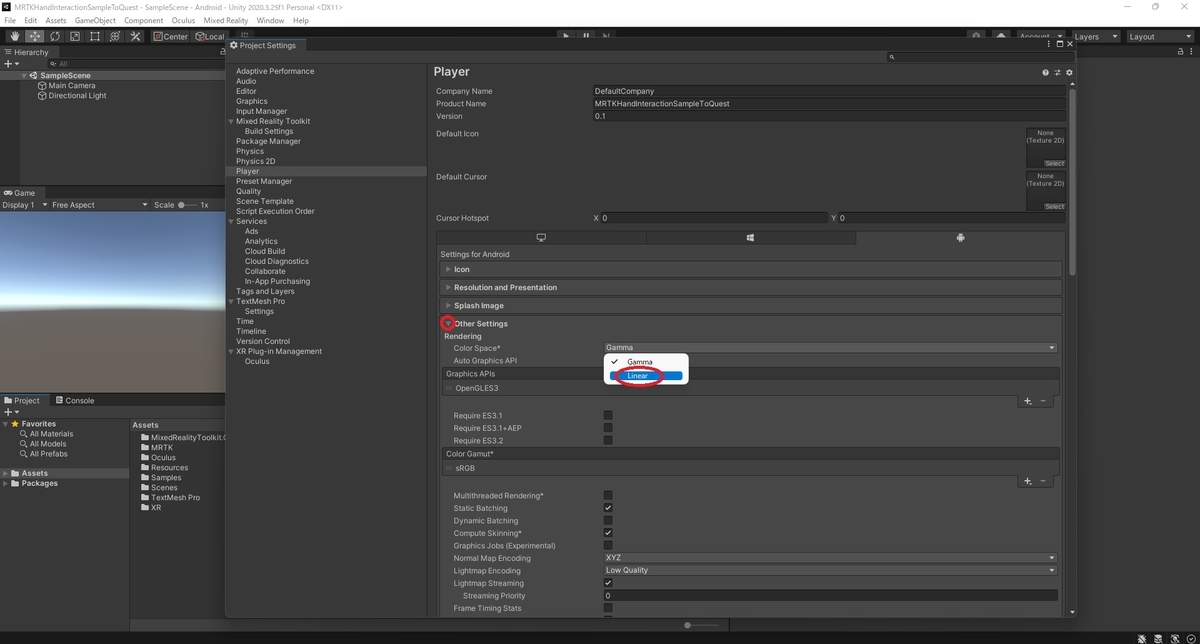
Task: Toggle Compute Skinning checkbox
Action: [x=608, y=533]
